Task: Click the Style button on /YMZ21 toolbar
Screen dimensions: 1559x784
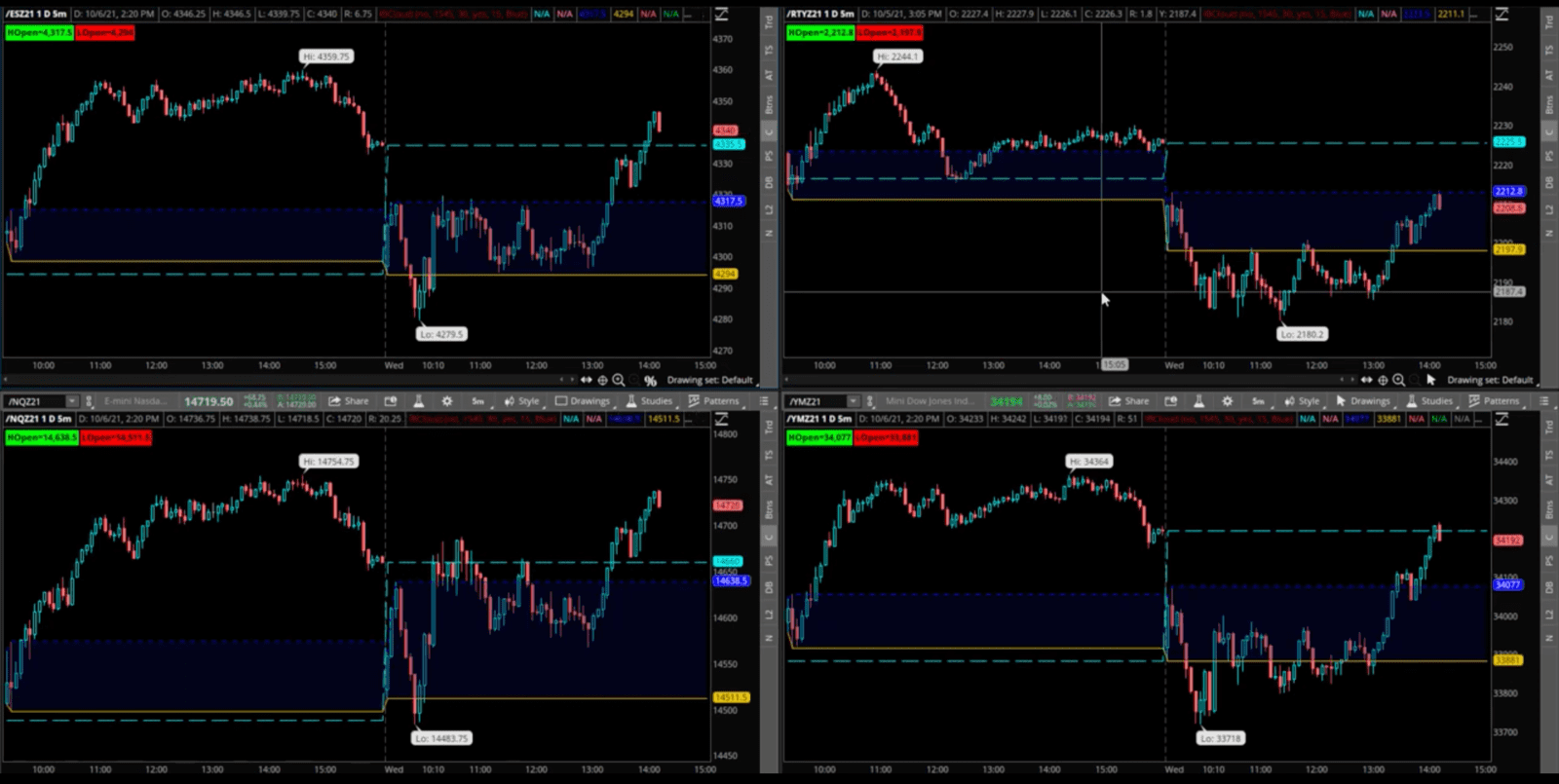Action: (1302, 401)
